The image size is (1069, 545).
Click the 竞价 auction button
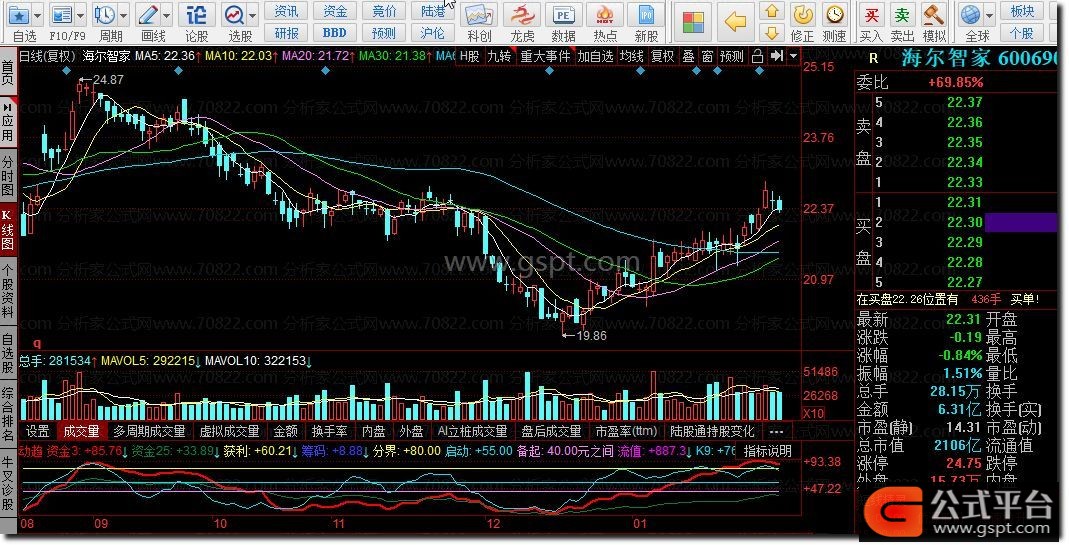pyautogui.click(x=384, y=12)
